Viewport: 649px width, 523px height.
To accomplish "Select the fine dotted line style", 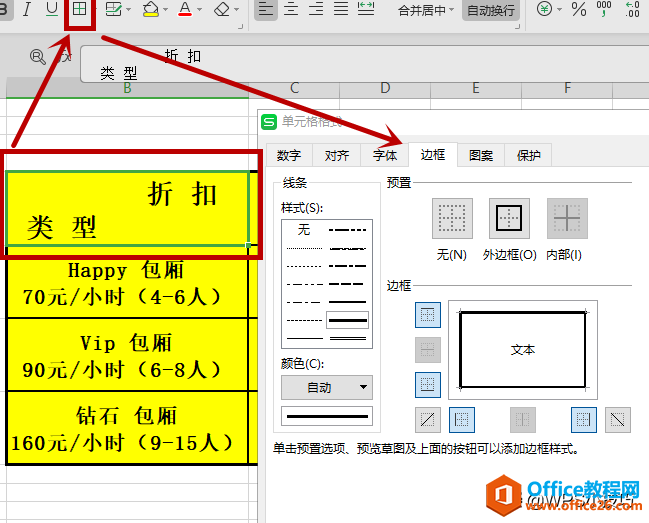I will click(x=304, y=248).
